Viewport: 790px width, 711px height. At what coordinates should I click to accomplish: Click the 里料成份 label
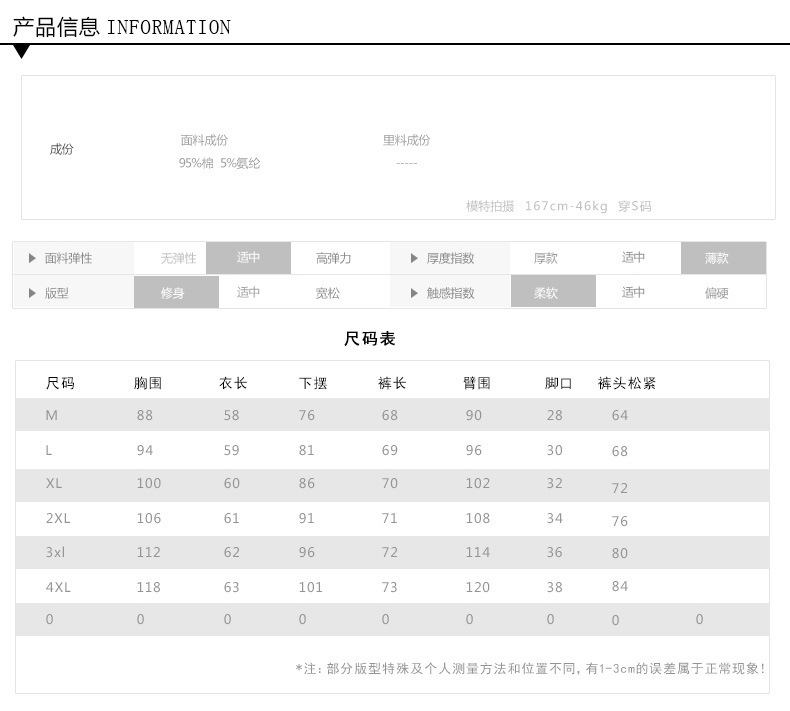point(406,140)
